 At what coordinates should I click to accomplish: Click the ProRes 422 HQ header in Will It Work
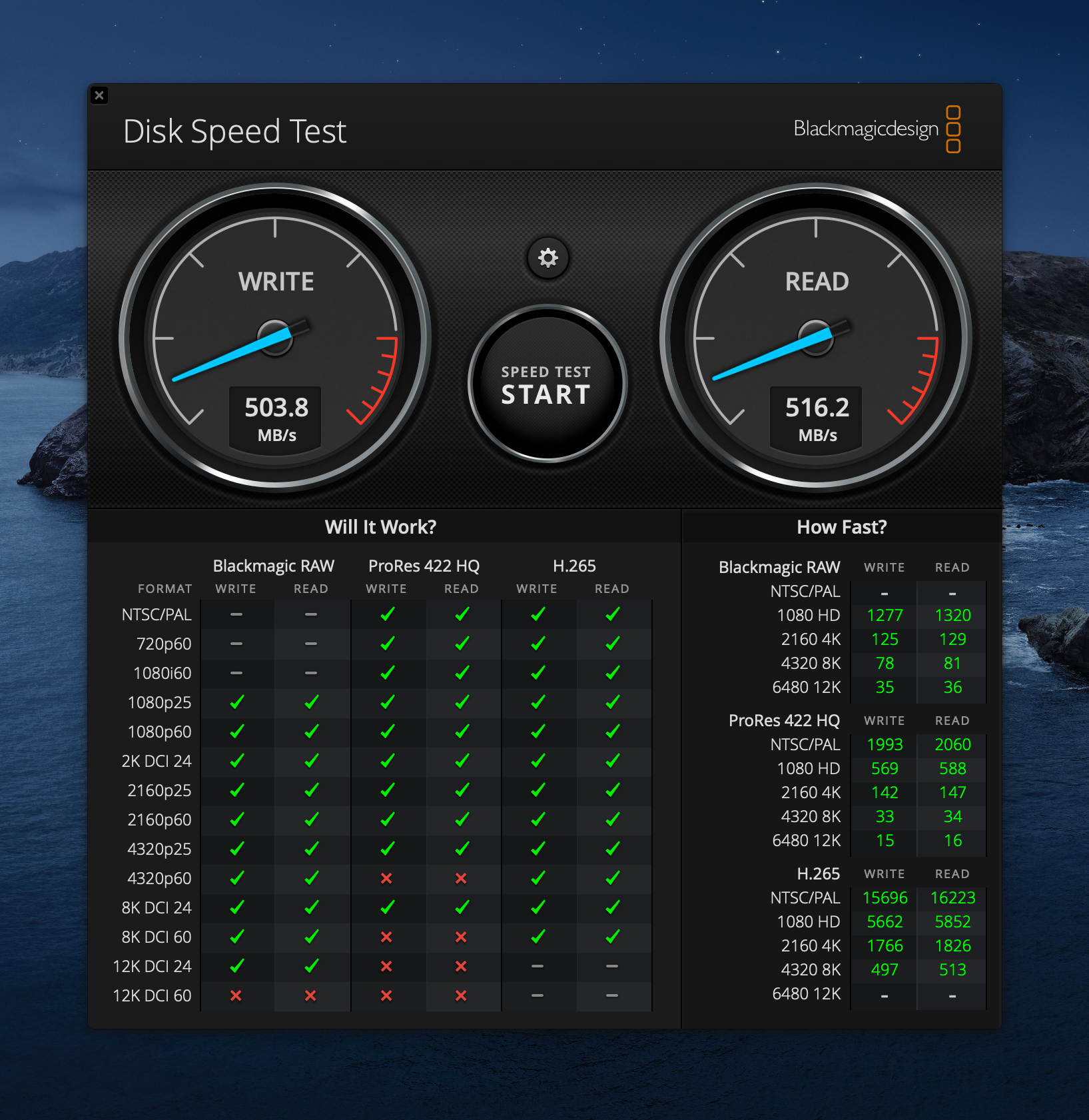pos(424,566)
